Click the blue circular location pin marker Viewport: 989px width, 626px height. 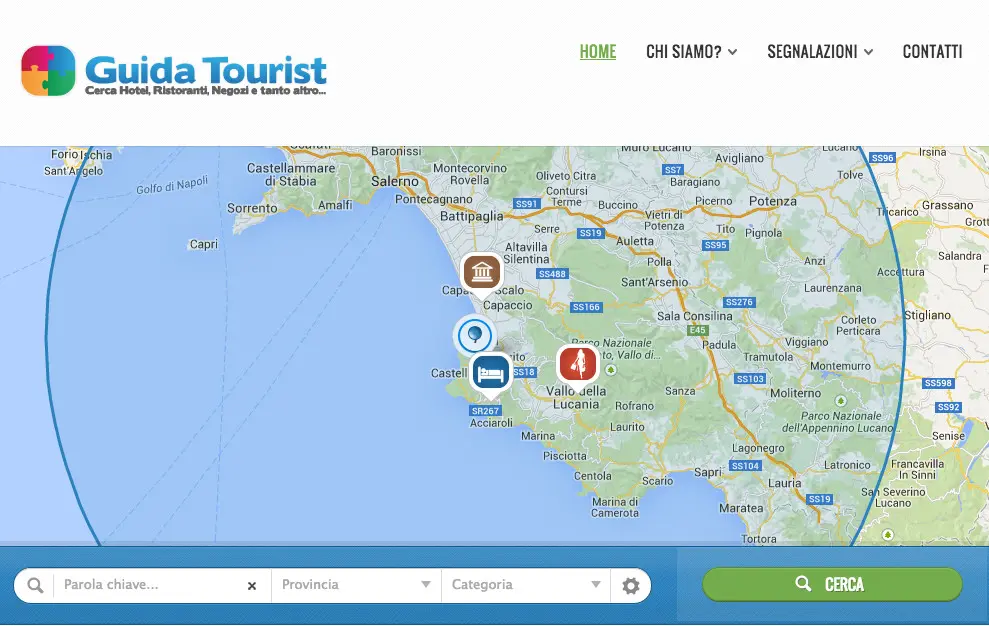pyautogui.click(x=474, y=334)
